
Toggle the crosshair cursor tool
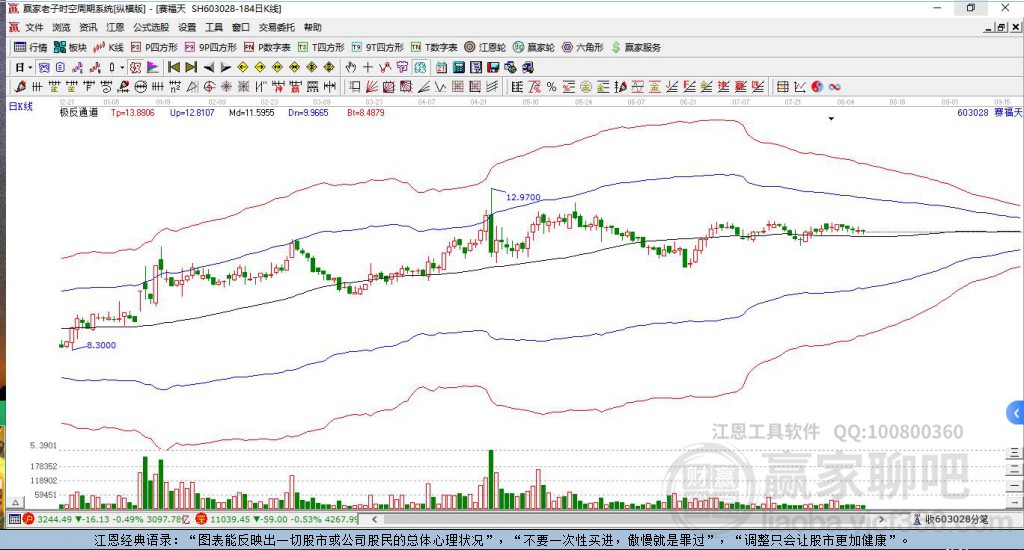coord(368,67)
